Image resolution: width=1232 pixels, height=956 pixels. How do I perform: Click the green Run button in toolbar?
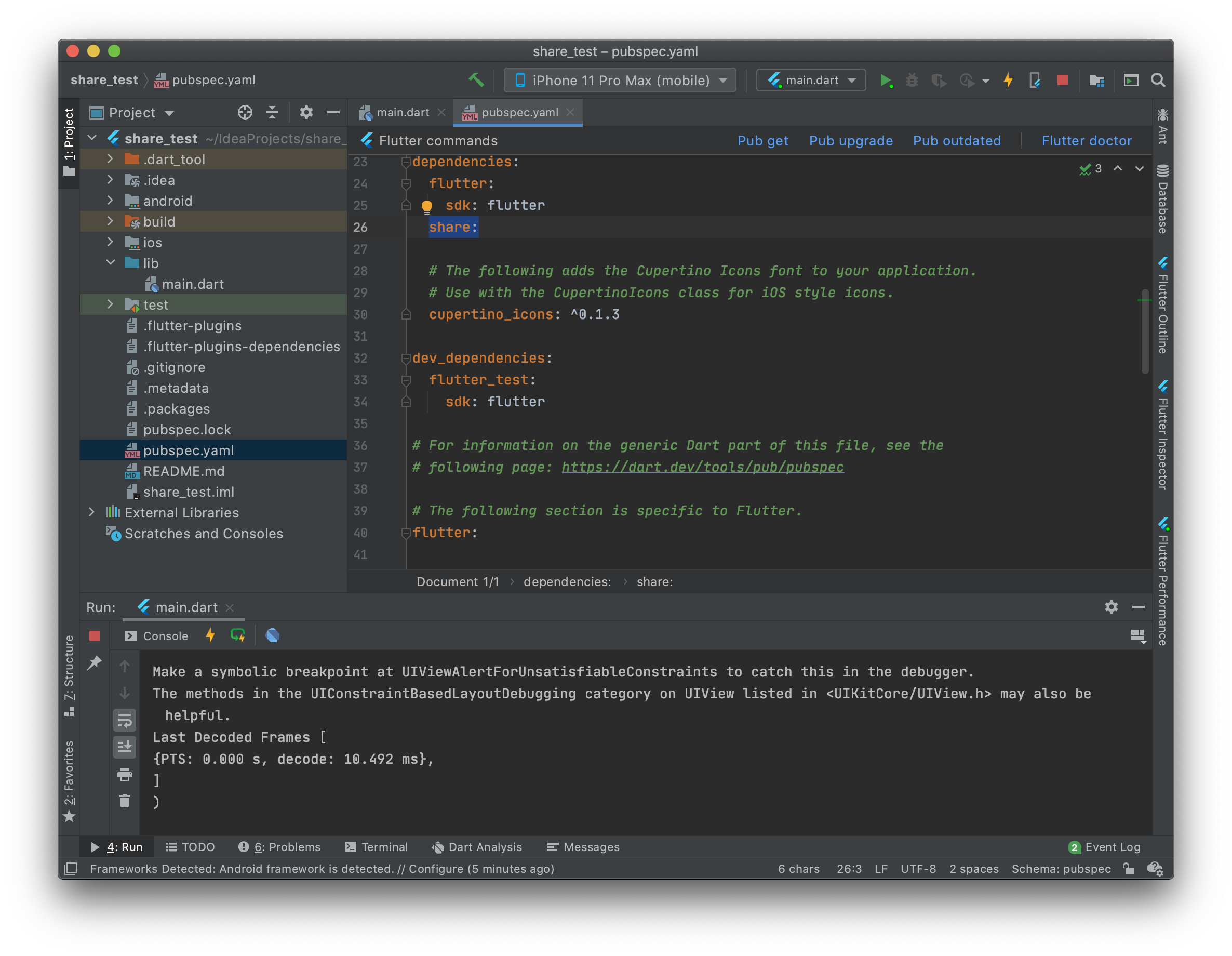[x=885, y=81]
